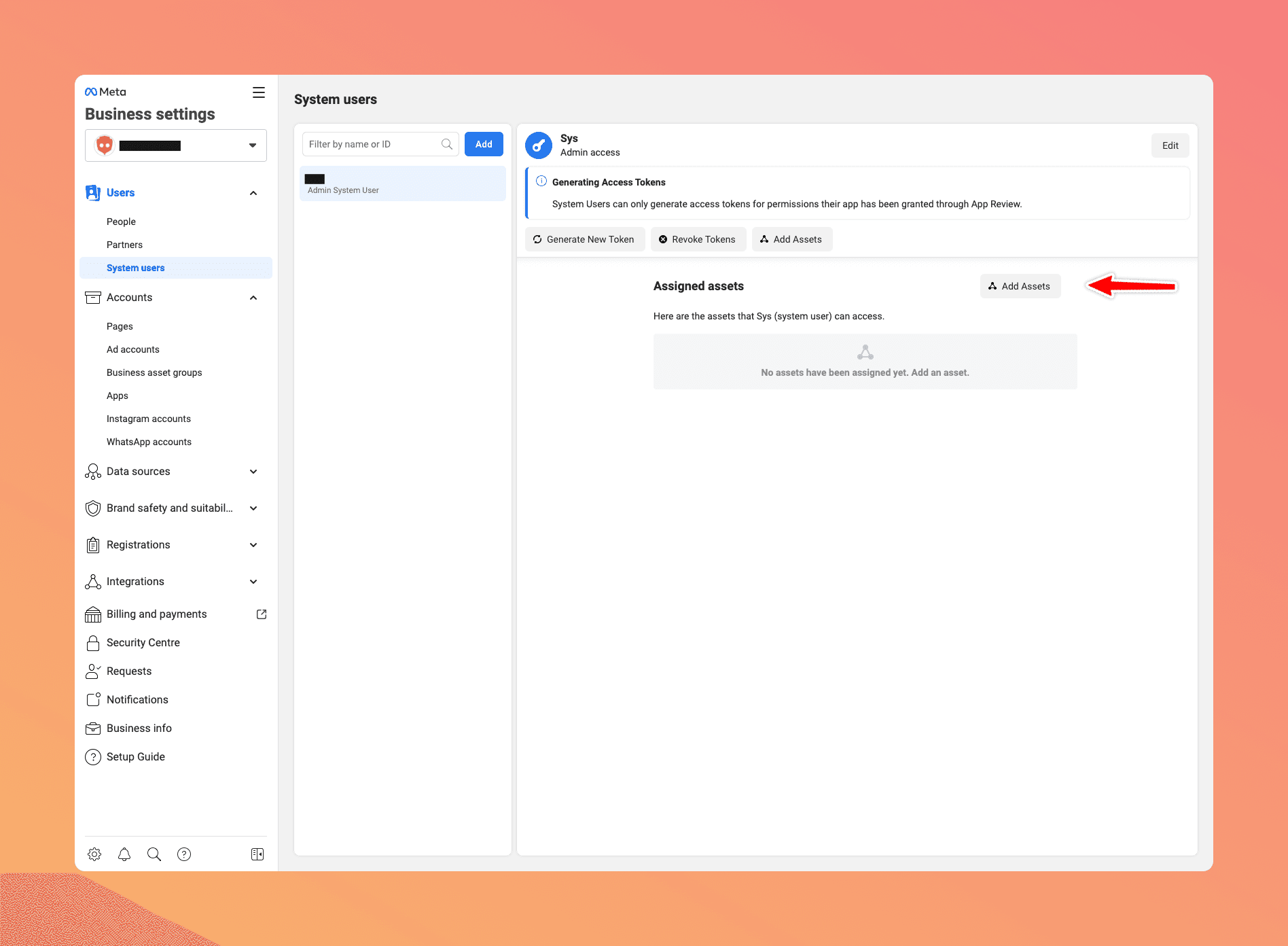The height and width of the screenshot is (946, 1288).
Task: Go to Ad accounts
Action: [133, 349]
